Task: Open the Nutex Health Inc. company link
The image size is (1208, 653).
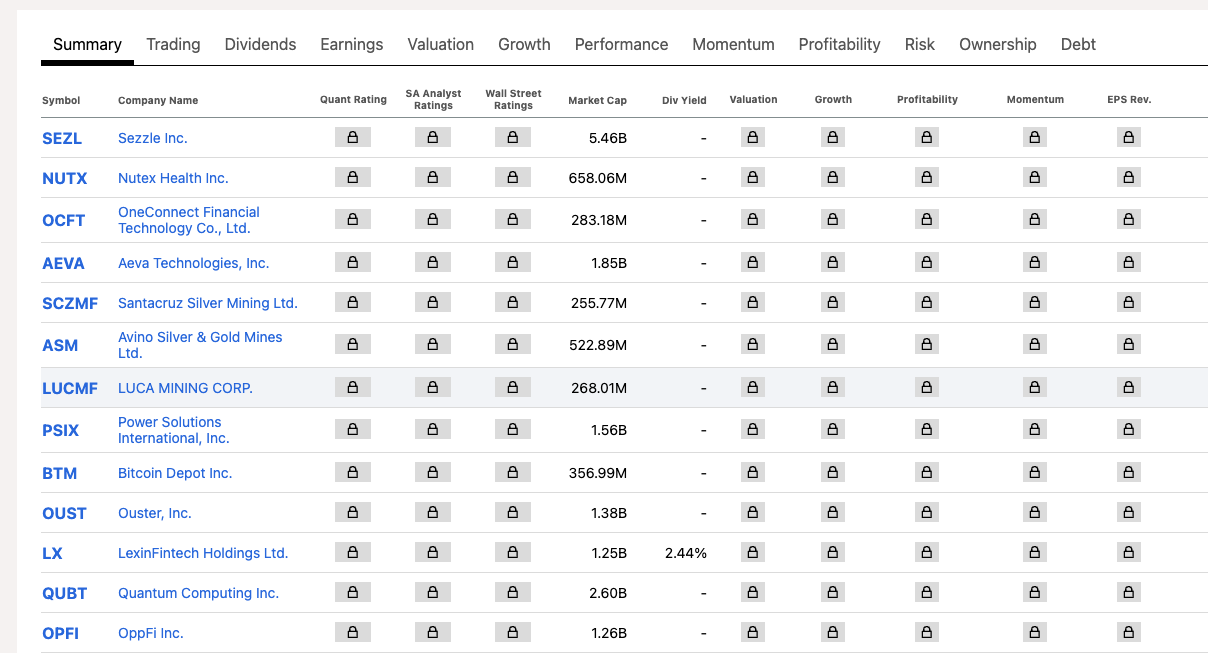Action: [173, 178]
